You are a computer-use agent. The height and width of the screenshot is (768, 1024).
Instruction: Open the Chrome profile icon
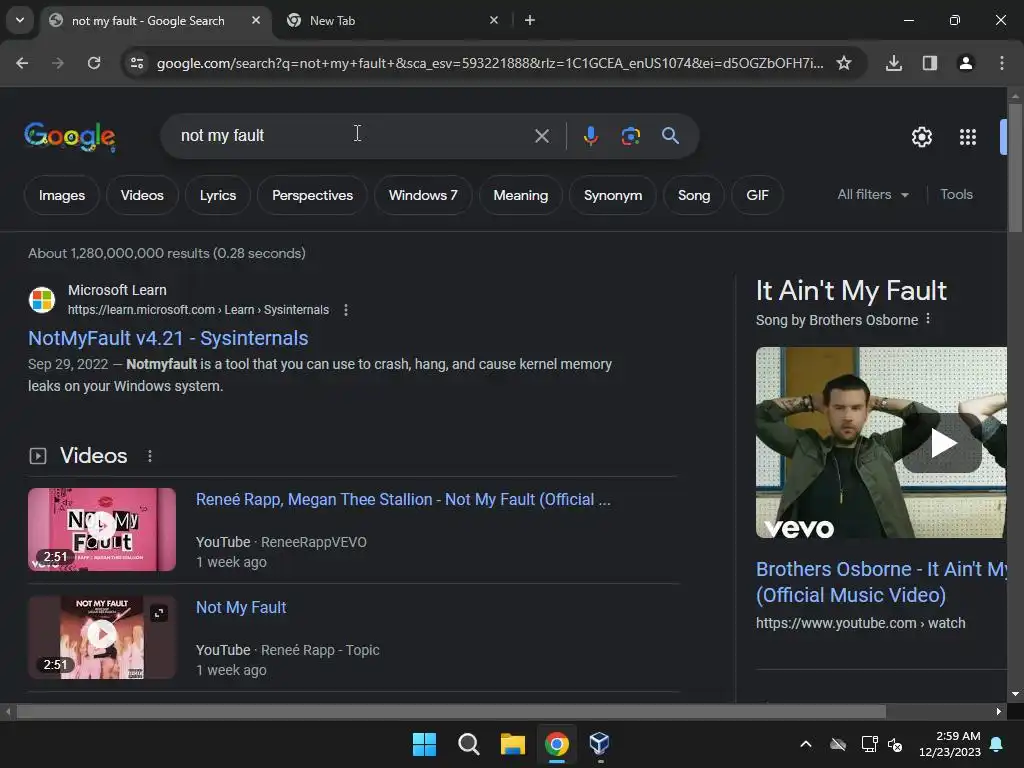(x=966, y=63)
